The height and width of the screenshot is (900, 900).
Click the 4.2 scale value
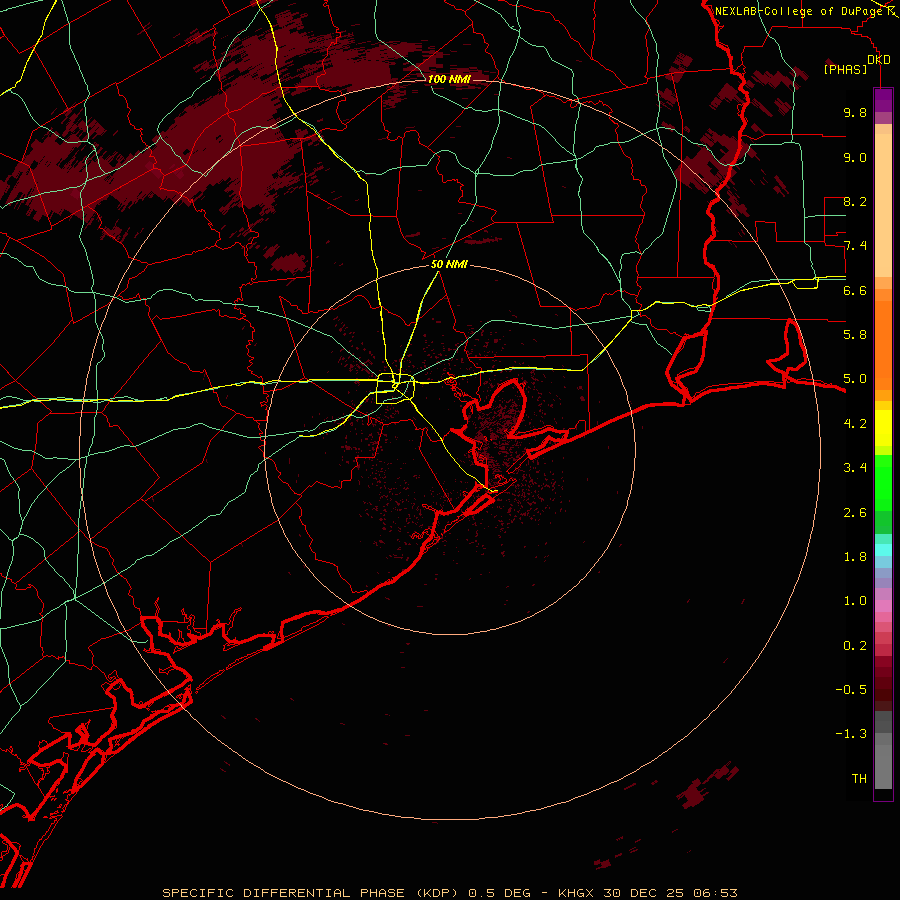[855, 424]
